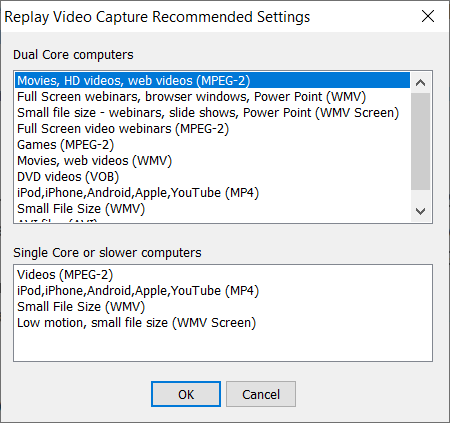Click the Dual Core list scrollbar thumb
450x423 pixels.
tap(420, 141)
